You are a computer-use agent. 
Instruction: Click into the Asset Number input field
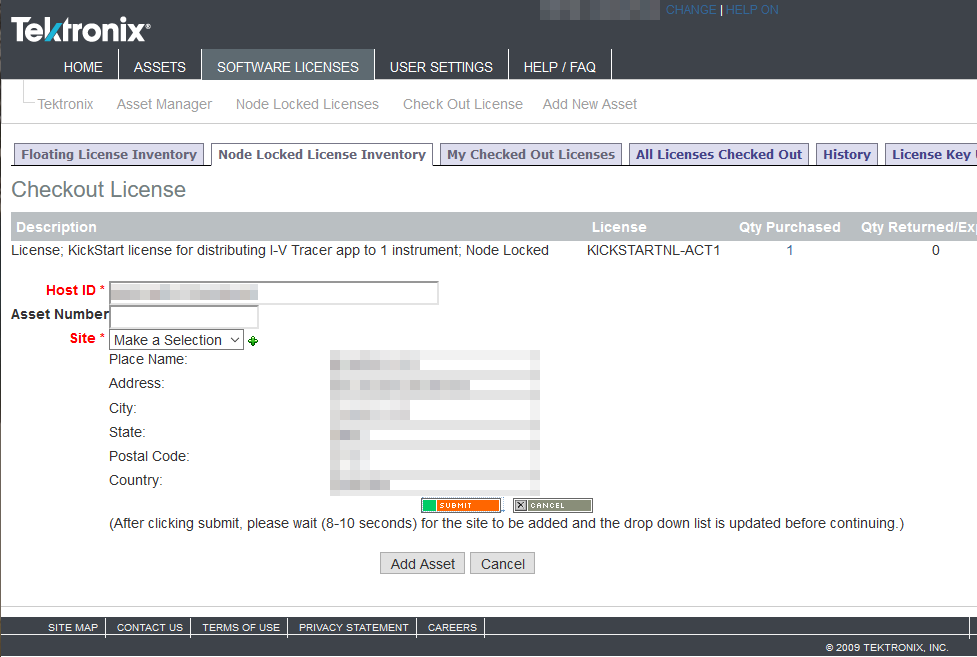pyautogui.click(x=184, y=317)
